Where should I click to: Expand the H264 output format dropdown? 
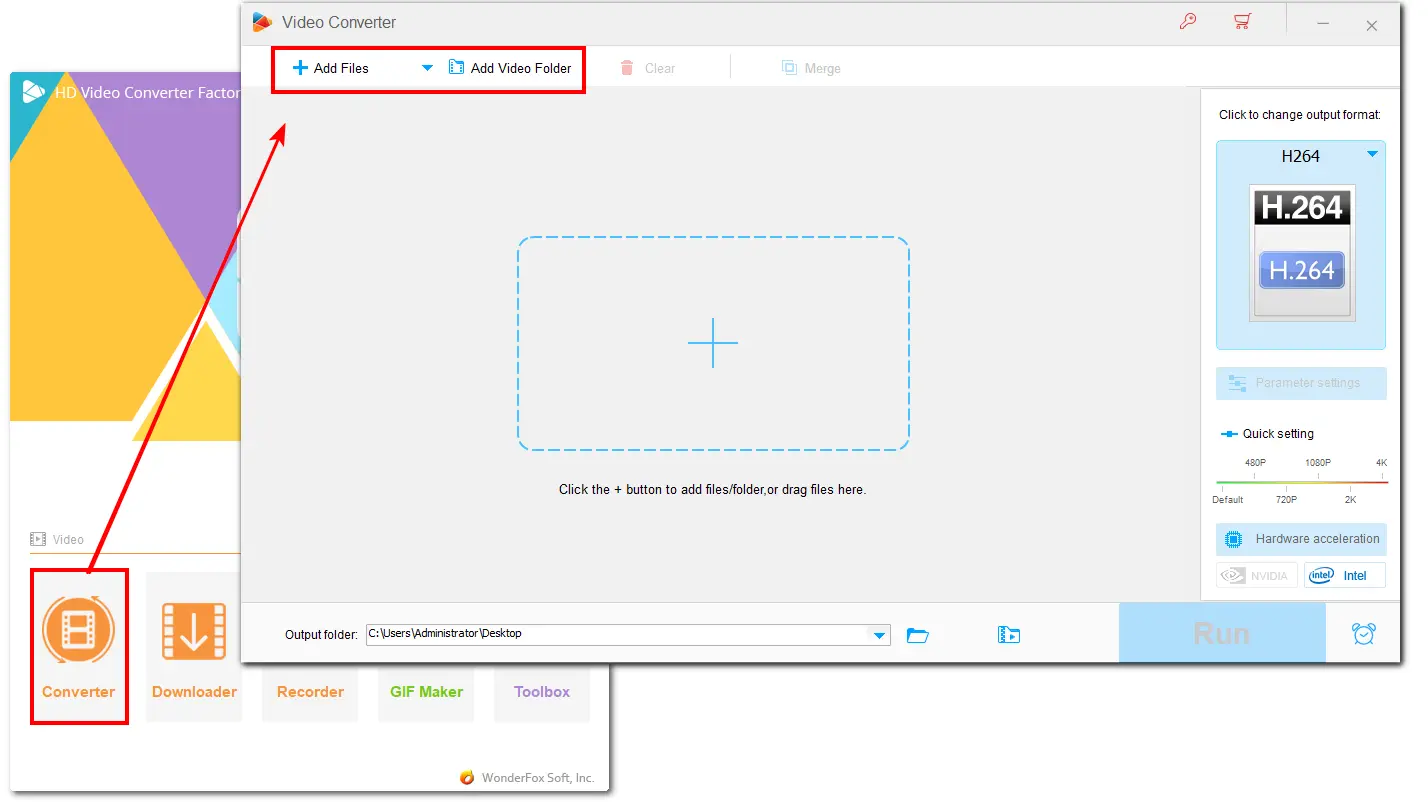1372,154
